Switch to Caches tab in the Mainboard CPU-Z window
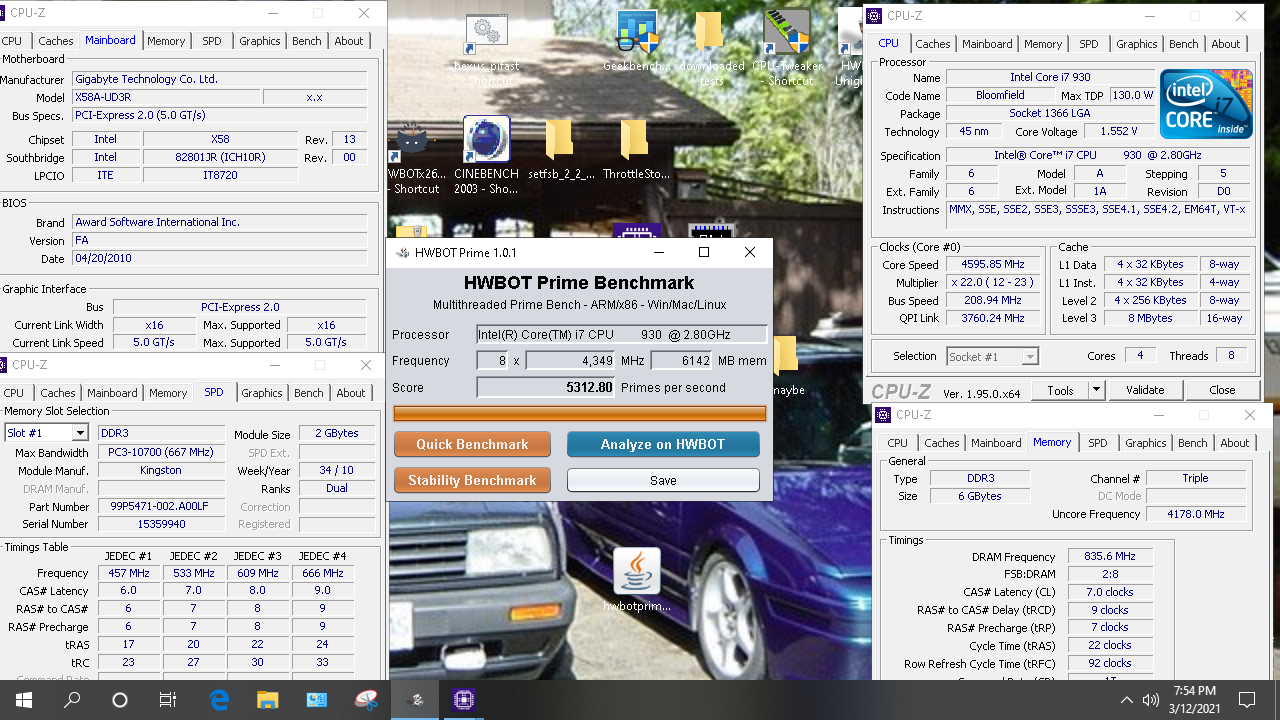Screen dimensions: 1280x720 [56, 41]
